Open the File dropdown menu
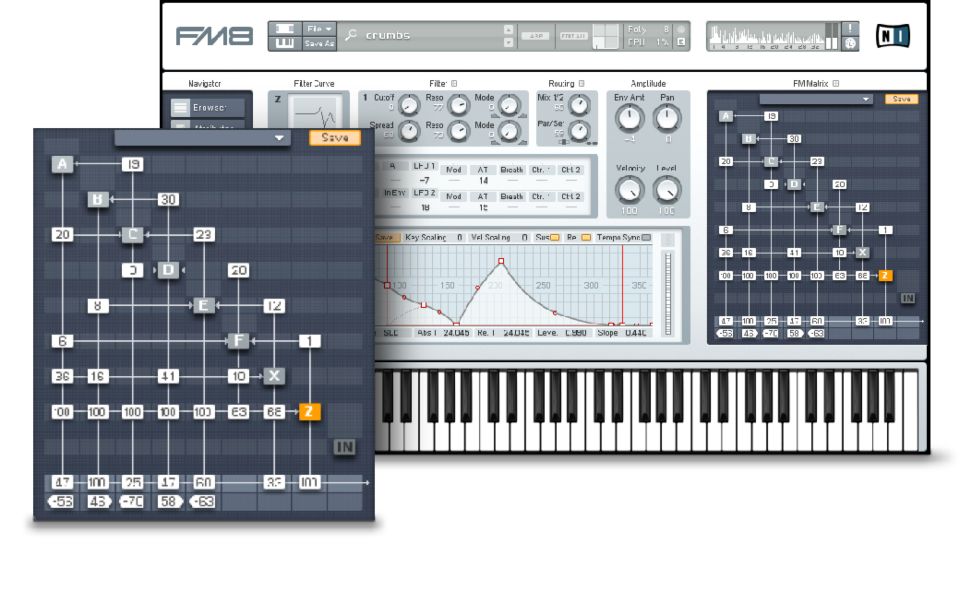This screenshot has width=960, height=590. click(318, 28)
